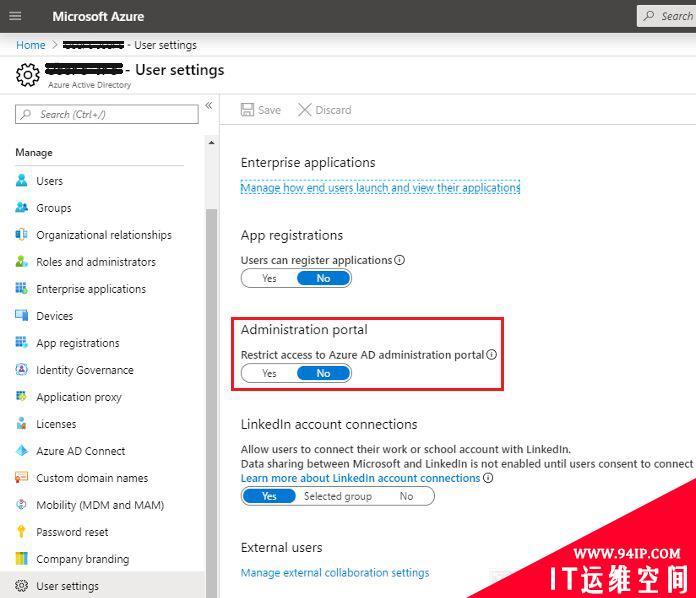Open Manage external collaboration settings link

point(335,572)
